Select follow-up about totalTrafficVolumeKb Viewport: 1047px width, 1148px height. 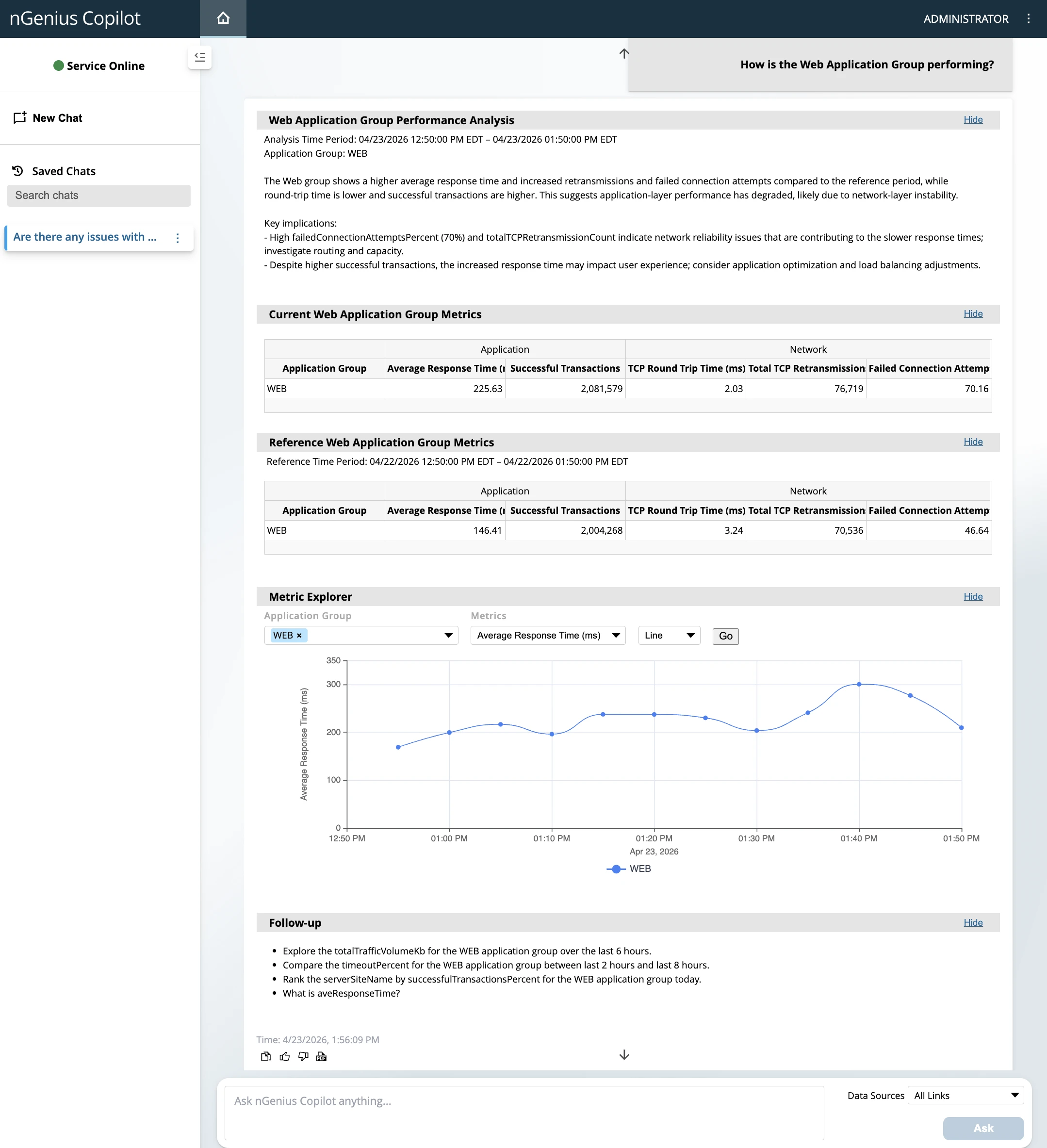click(467, 951)
